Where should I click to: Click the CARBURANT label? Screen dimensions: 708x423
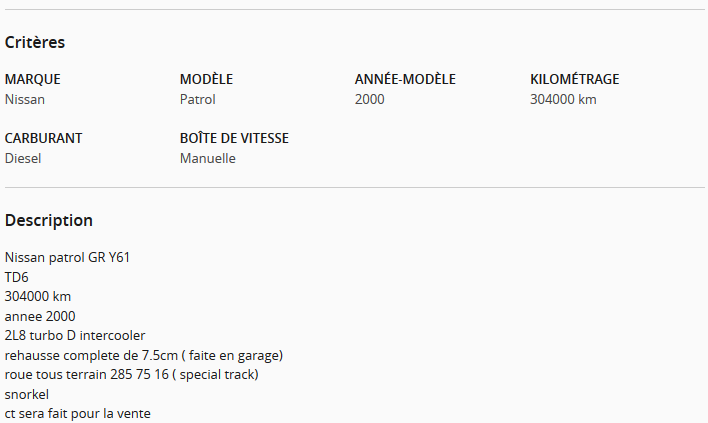point(43,138)
